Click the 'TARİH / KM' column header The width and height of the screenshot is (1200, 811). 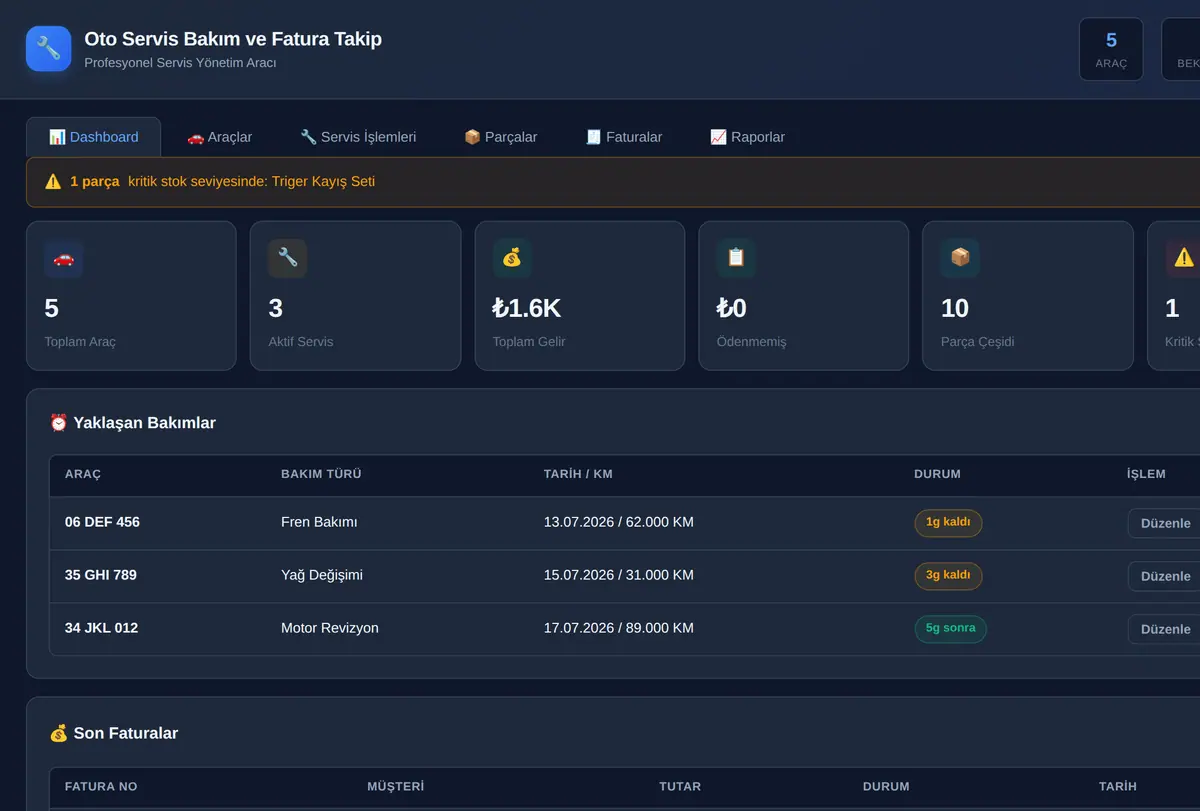pyautogui.click(x=578, y=474)
